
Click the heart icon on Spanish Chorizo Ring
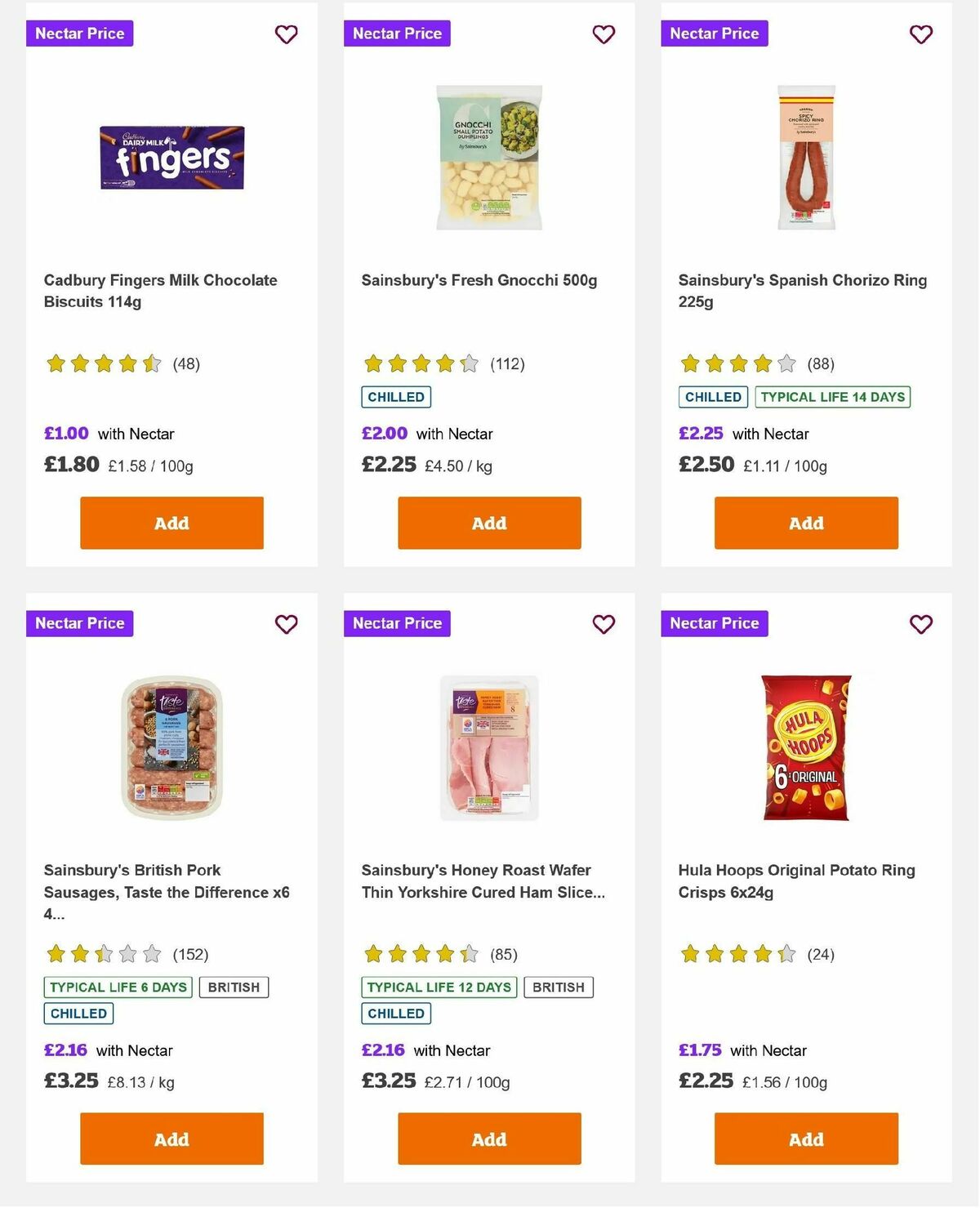(920, 34)
